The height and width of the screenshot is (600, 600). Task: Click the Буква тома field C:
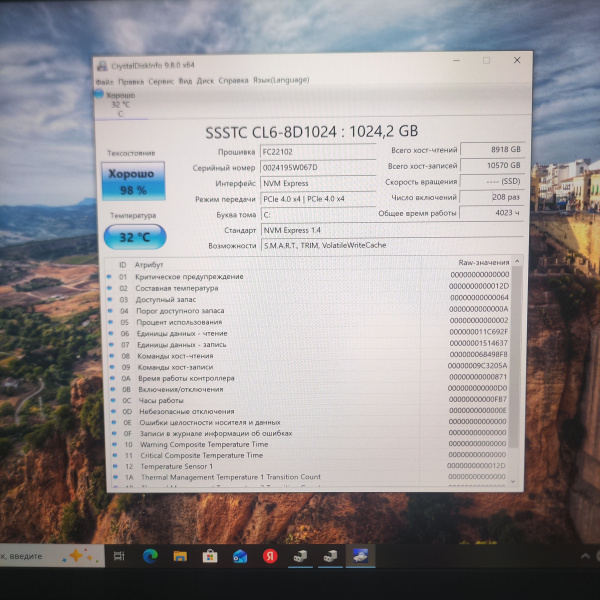pos(318,214)
